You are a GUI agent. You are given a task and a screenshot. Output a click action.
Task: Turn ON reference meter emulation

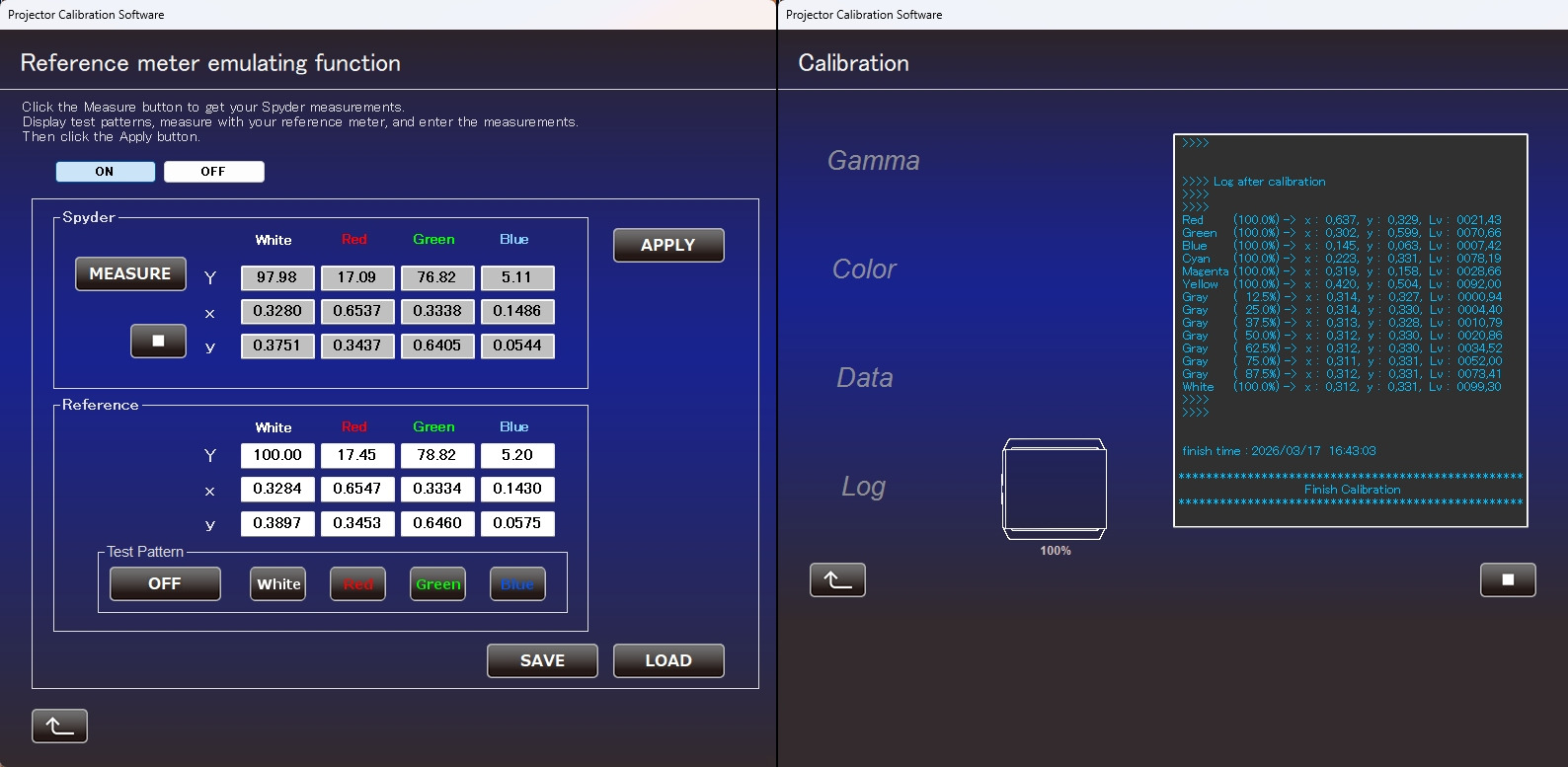coord(106,172)
